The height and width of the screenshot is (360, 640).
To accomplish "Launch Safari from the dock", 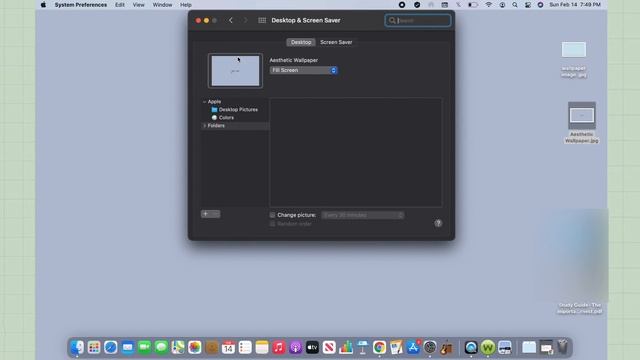I will (x=111, y=347).
